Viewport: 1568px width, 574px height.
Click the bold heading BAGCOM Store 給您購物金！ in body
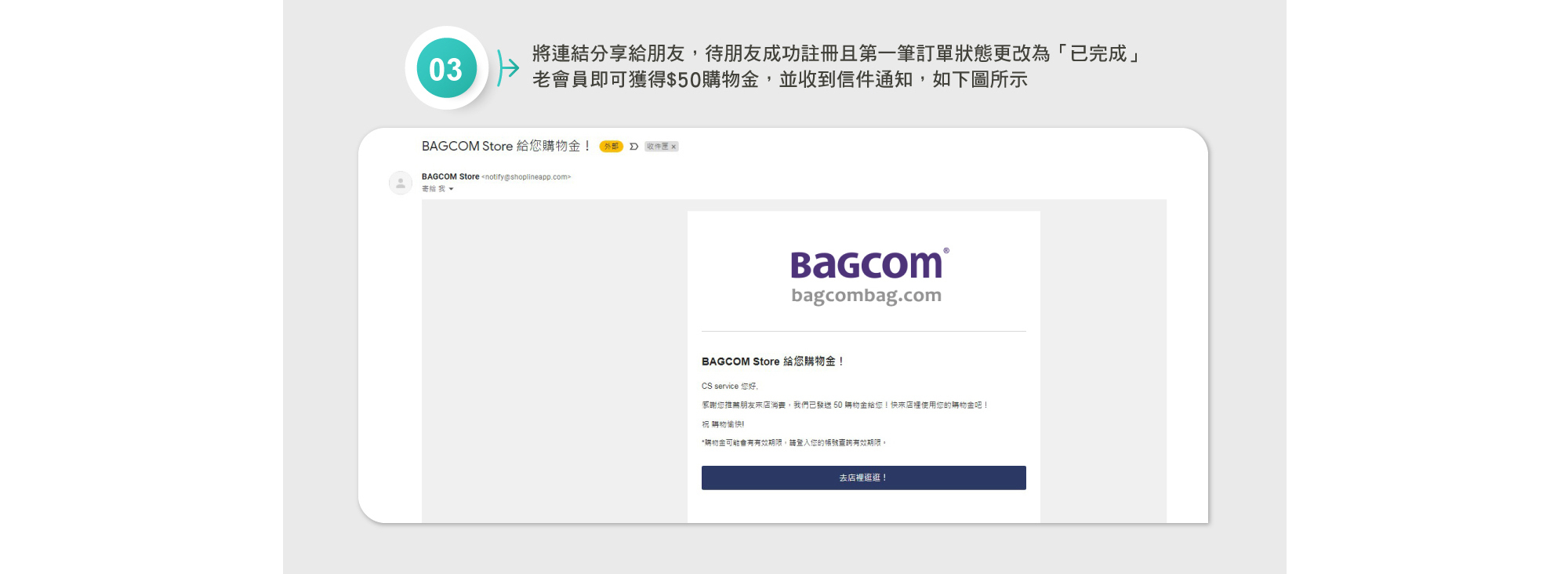pos(772,361)
